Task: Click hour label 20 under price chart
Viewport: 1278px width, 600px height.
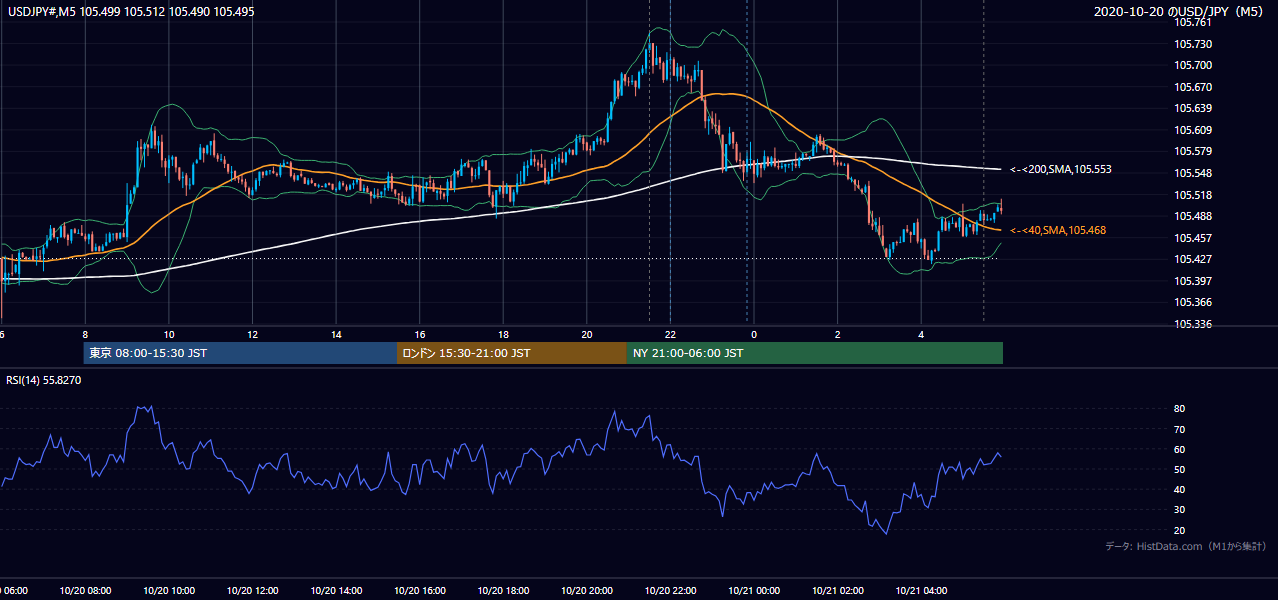Action: click(x=587, y=334)
